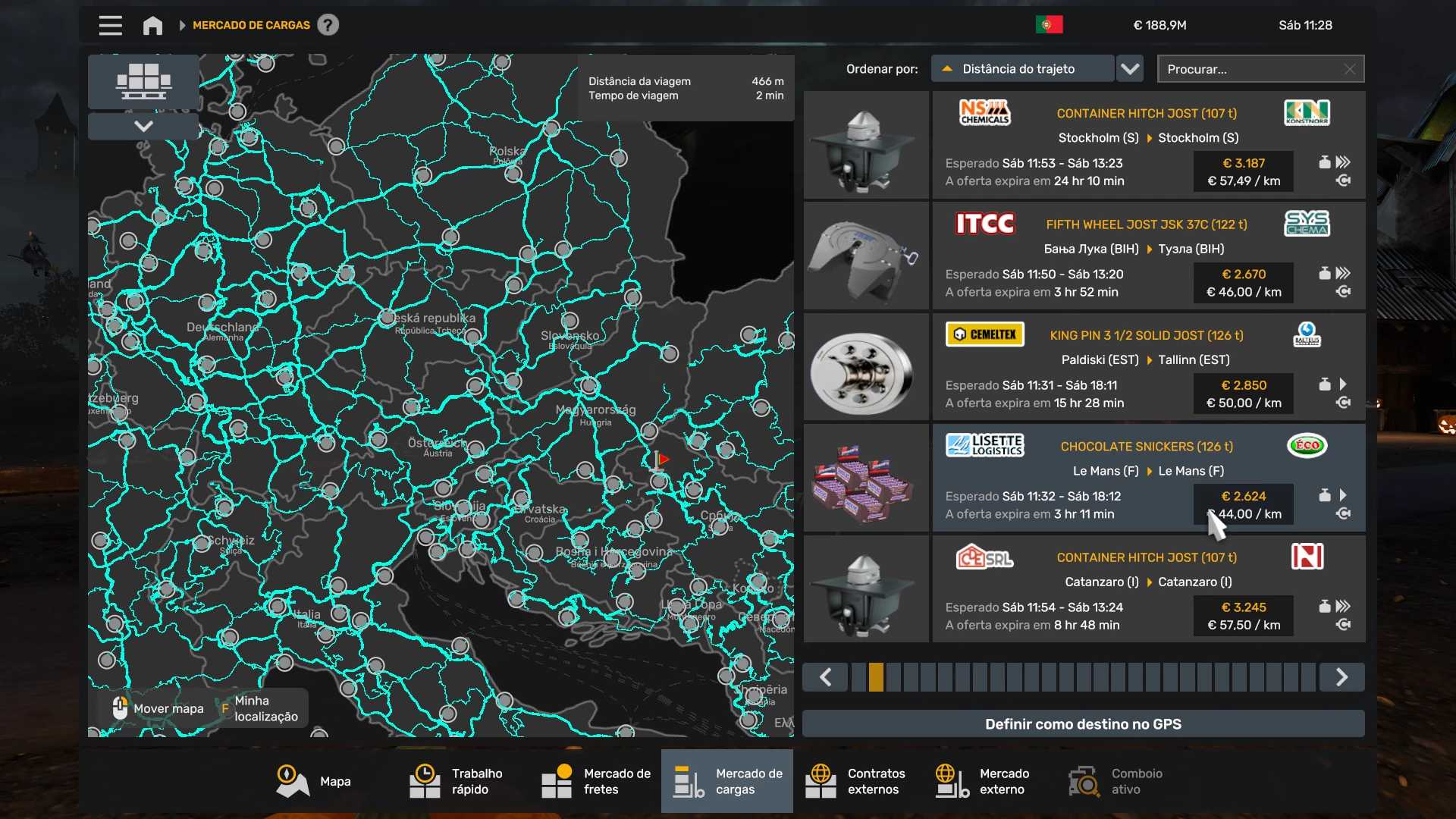This screenshot has height=819, width=1456.
Task: Open the hamburger main menu
Action: click(x=110, y=25)
